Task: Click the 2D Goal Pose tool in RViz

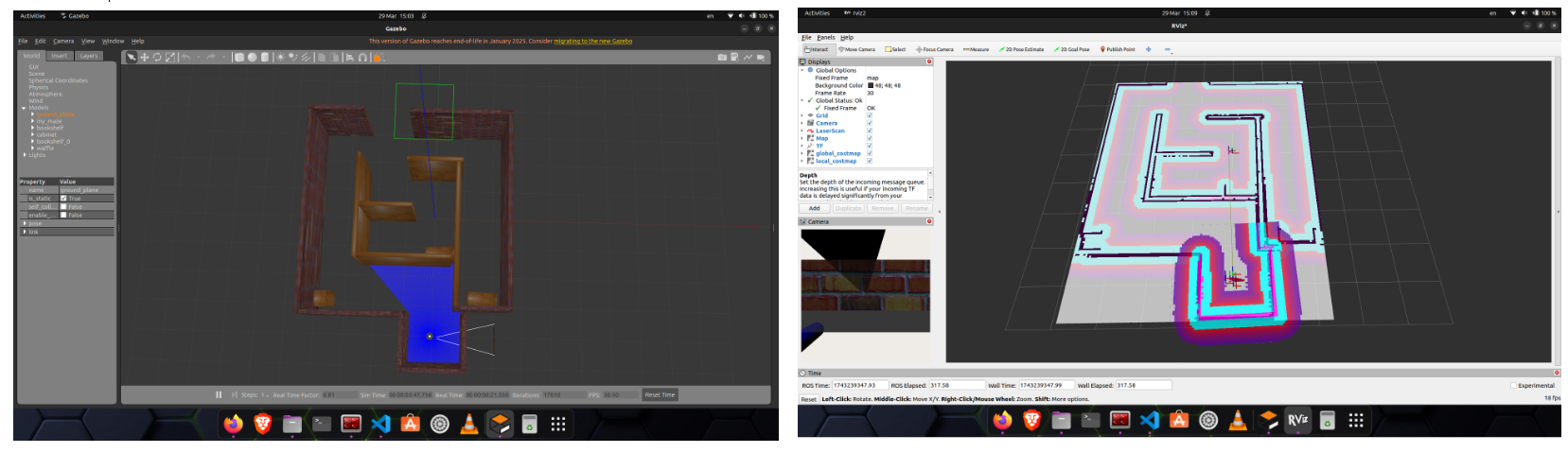Action: (x=1074, y=49)
